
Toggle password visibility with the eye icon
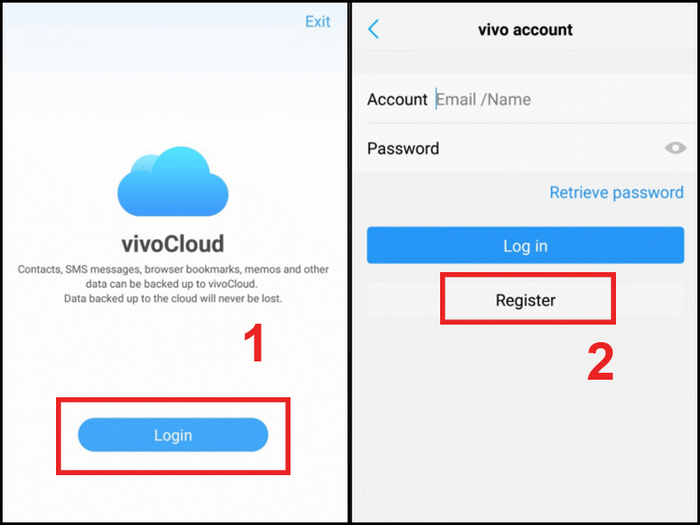[x=675, y=148]
